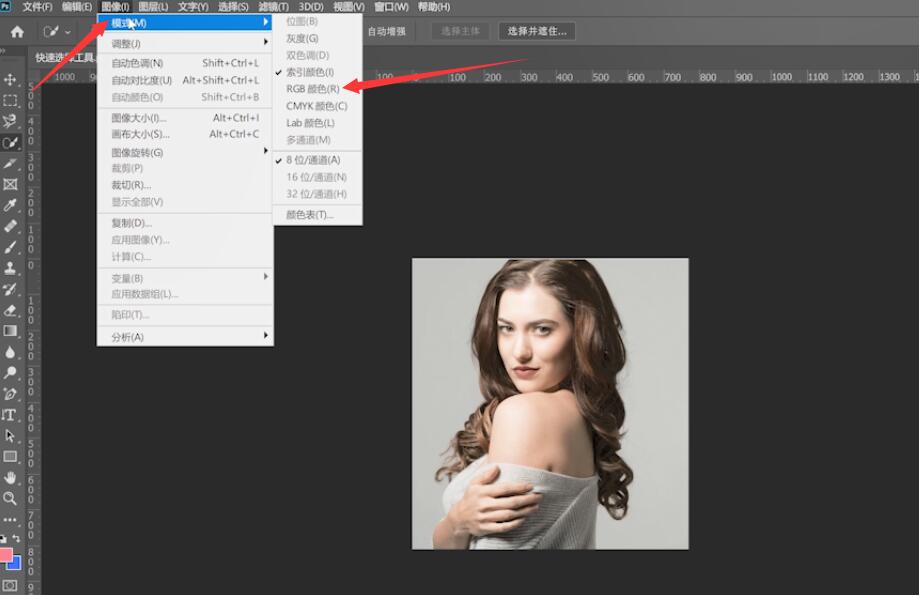The width and height of the screenshot is (919, 595).
Task: Select the Zoom tool
Action: pyautogui.click(x=10, y=498)
